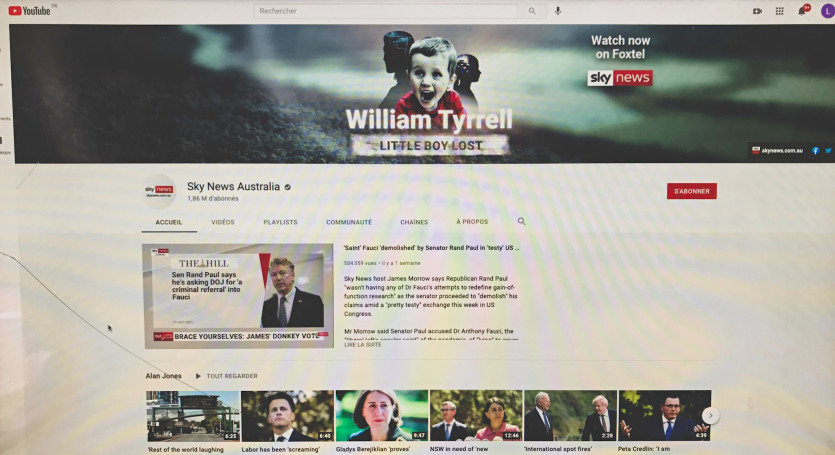Open the notifications bell
835x455 pixels.
point(802,11)
